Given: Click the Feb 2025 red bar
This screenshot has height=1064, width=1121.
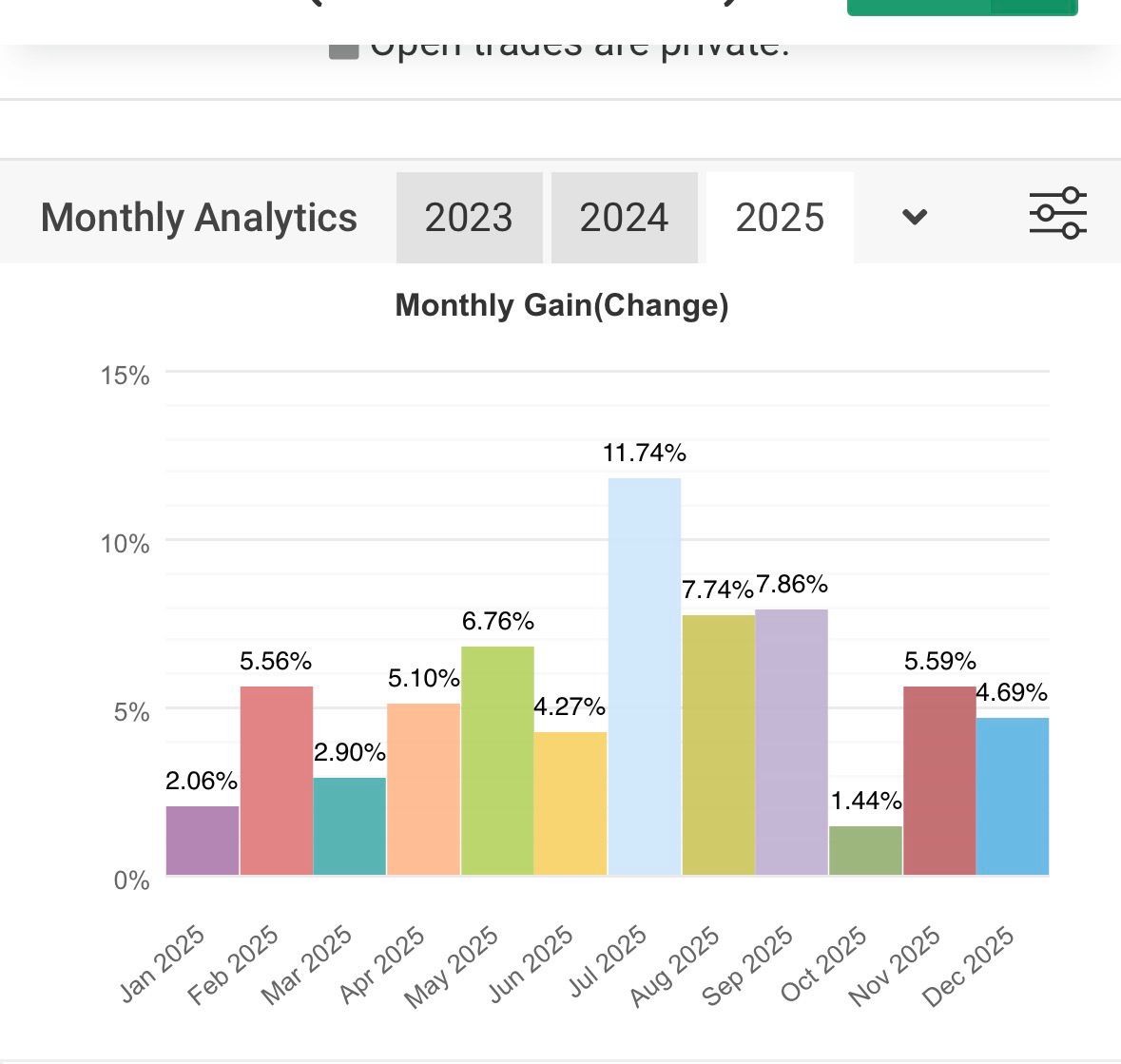Looking at the screenshot, I should click(277, 781).
